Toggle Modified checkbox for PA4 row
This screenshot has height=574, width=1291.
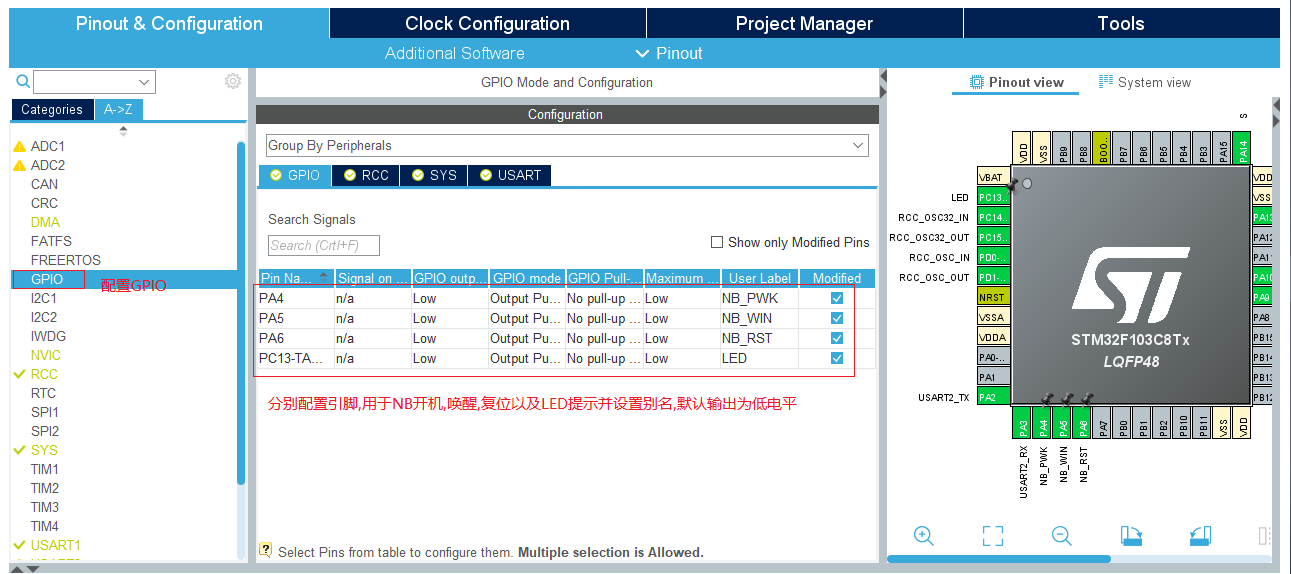point(837,298)
